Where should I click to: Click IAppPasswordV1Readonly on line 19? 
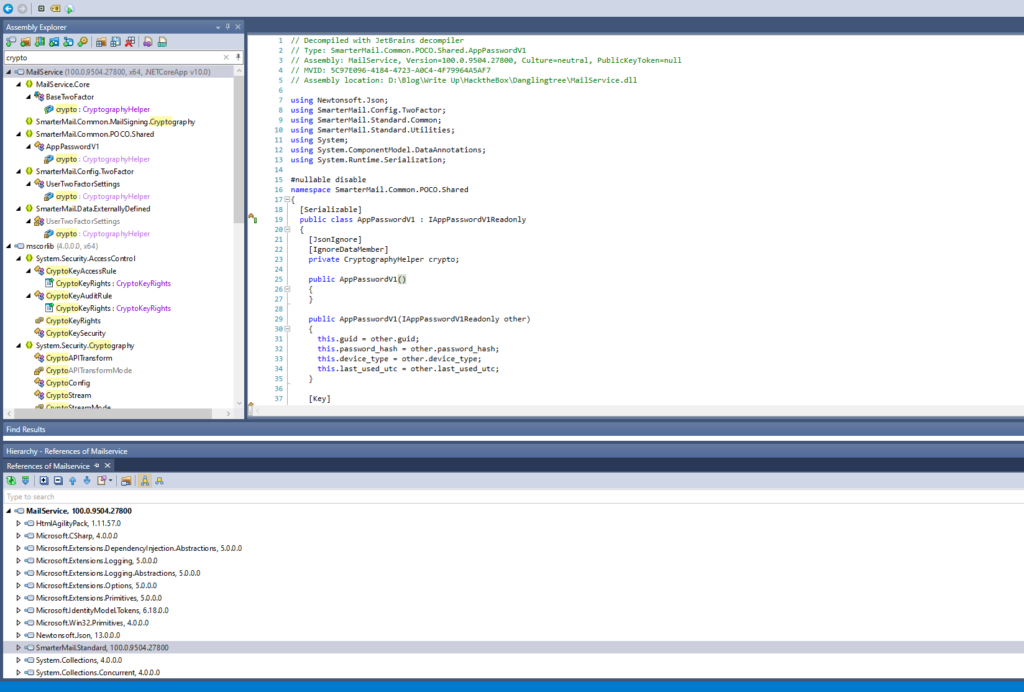click(x=477, y=219)
